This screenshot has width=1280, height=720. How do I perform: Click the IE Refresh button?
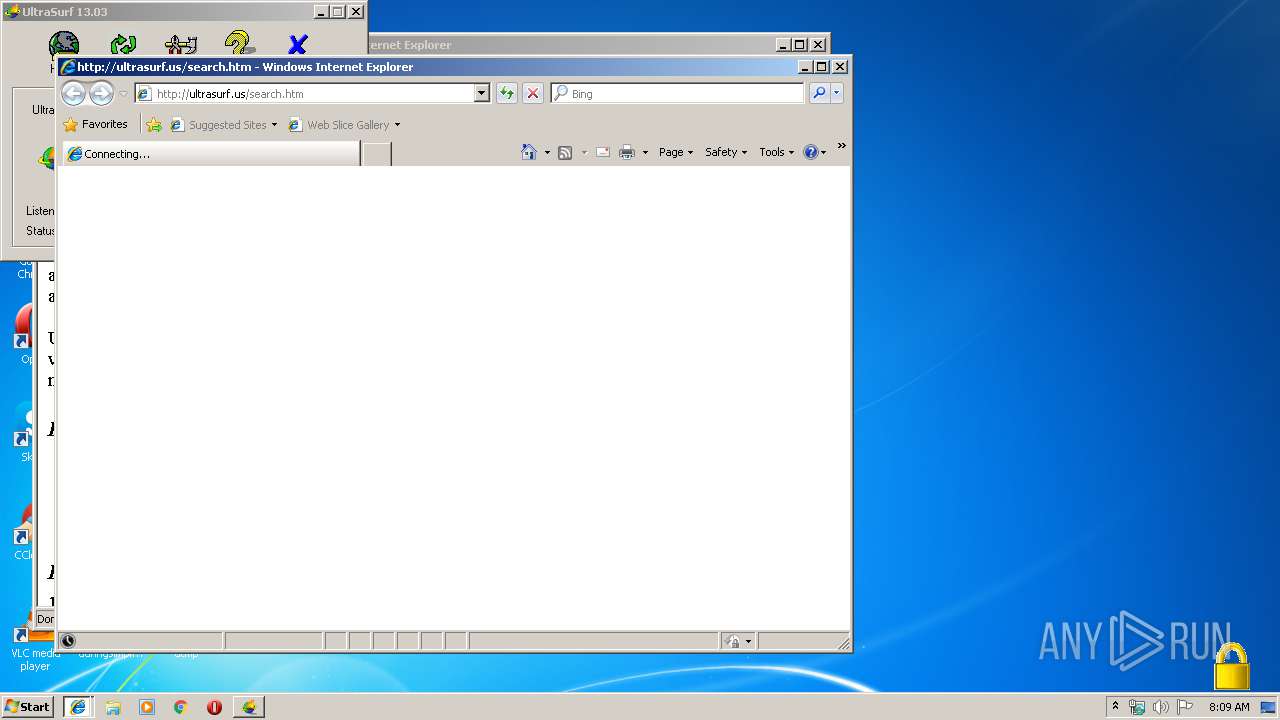click(507, 93)
